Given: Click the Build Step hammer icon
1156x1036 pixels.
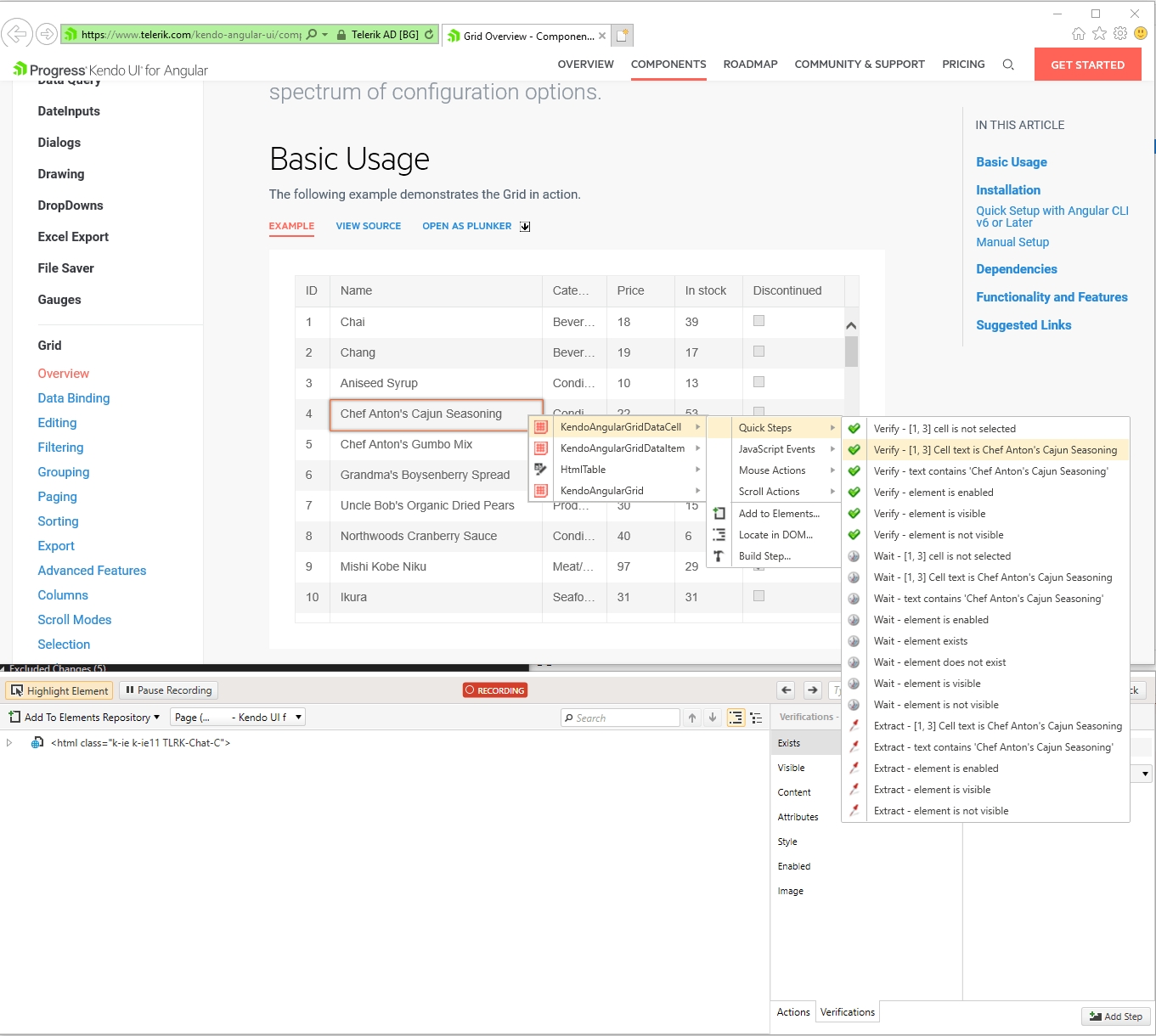Looking at the screenshot, I should coord(719,555).
